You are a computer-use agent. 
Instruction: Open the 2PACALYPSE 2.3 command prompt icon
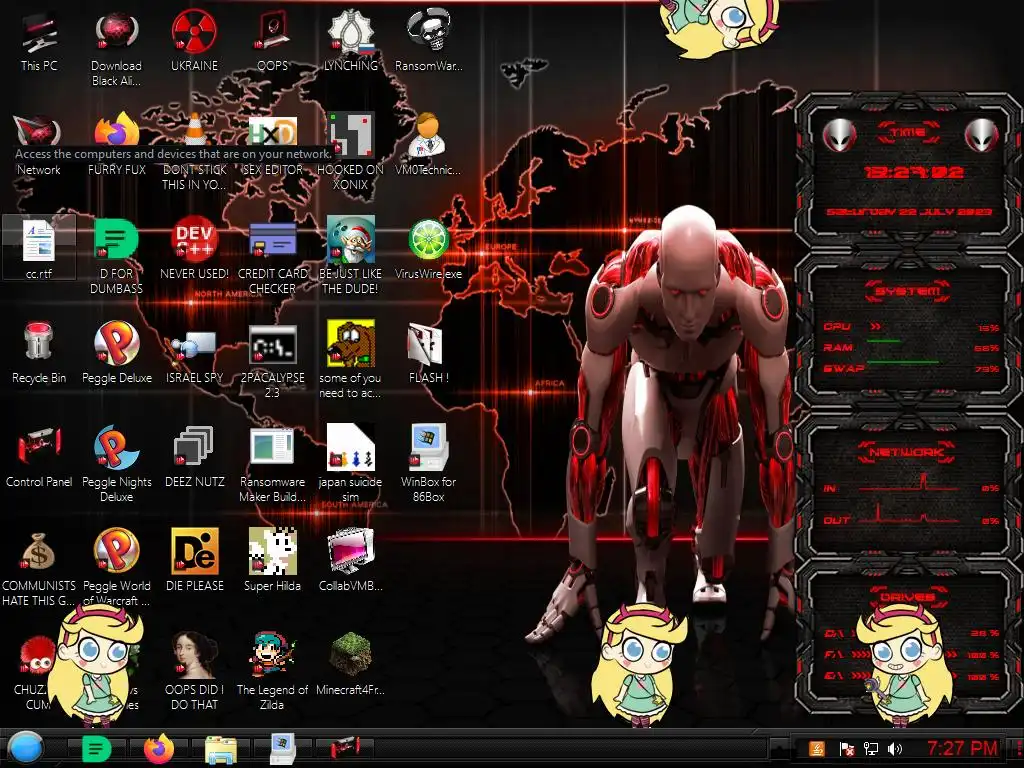coord(272,360)
